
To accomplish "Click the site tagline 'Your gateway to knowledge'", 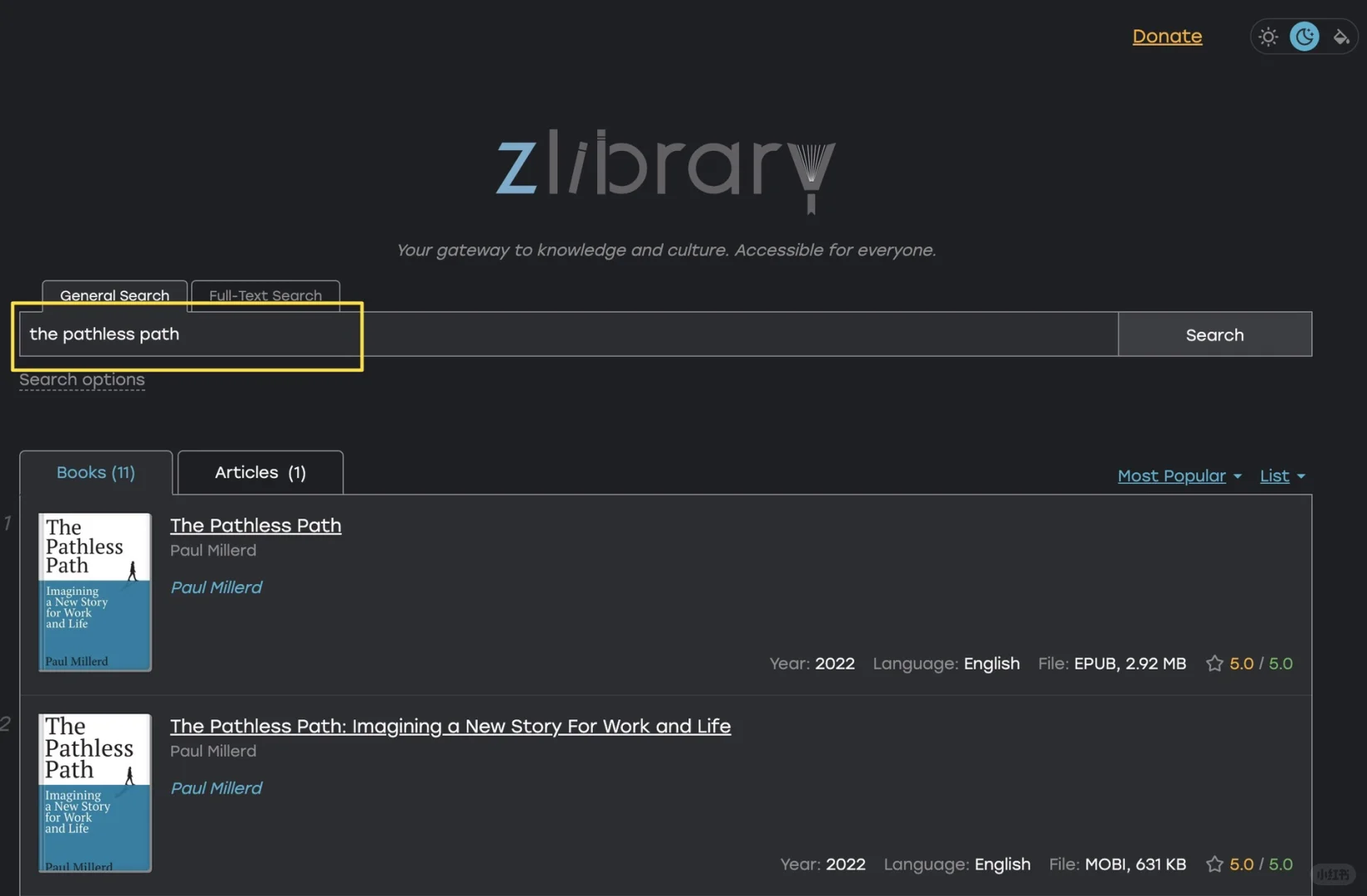I will click(666, 250).
